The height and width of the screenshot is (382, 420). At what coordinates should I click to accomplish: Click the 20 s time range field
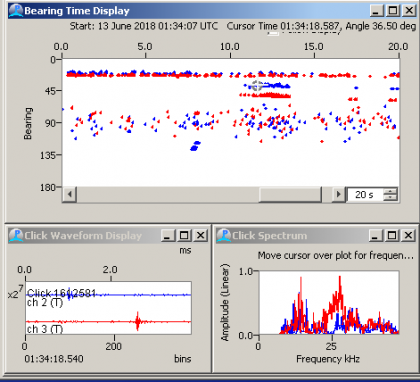coord(365,194)
